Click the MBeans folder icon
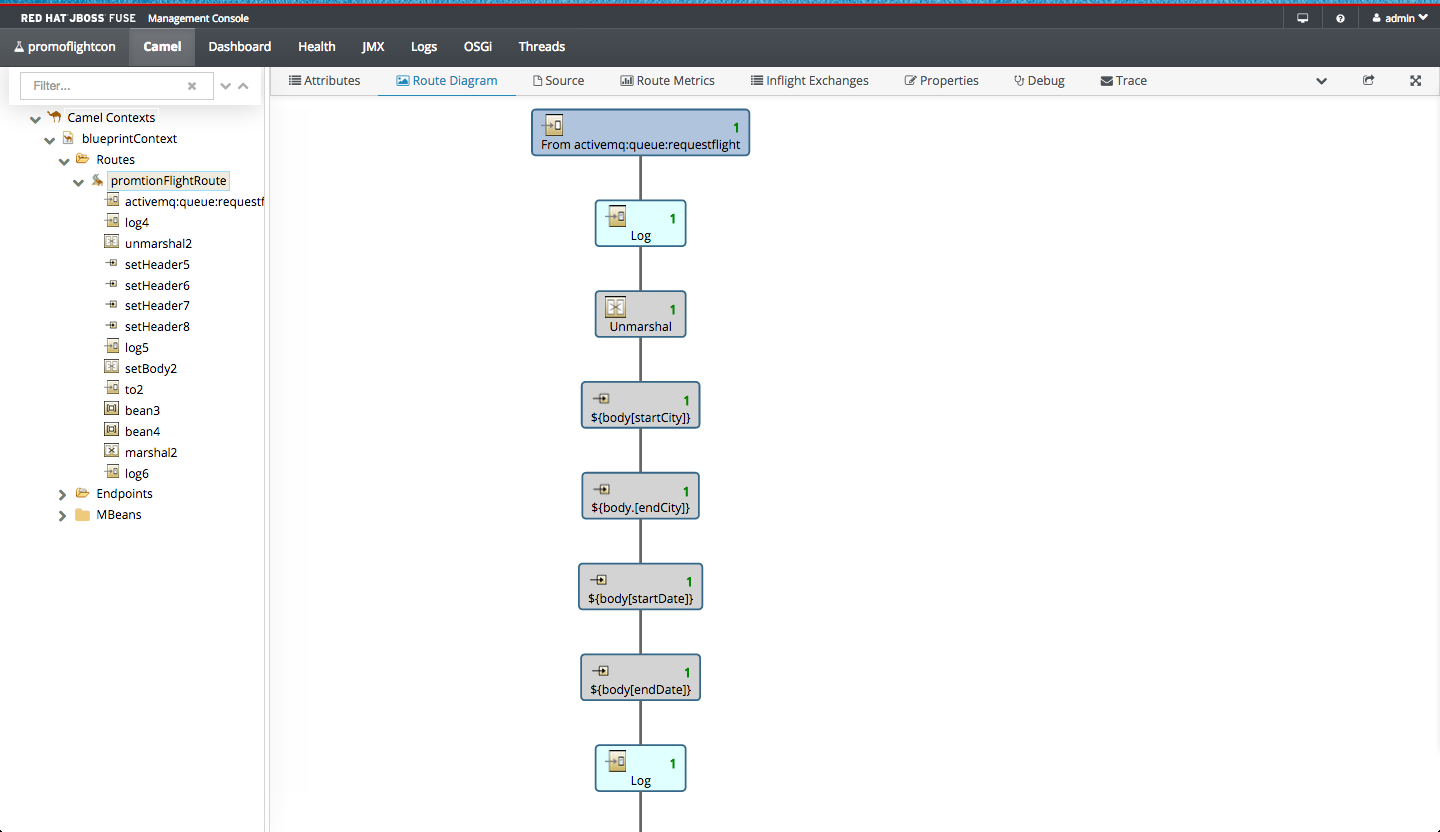The height and width of the screenshot is (832, 1440). tap(83, 515)
